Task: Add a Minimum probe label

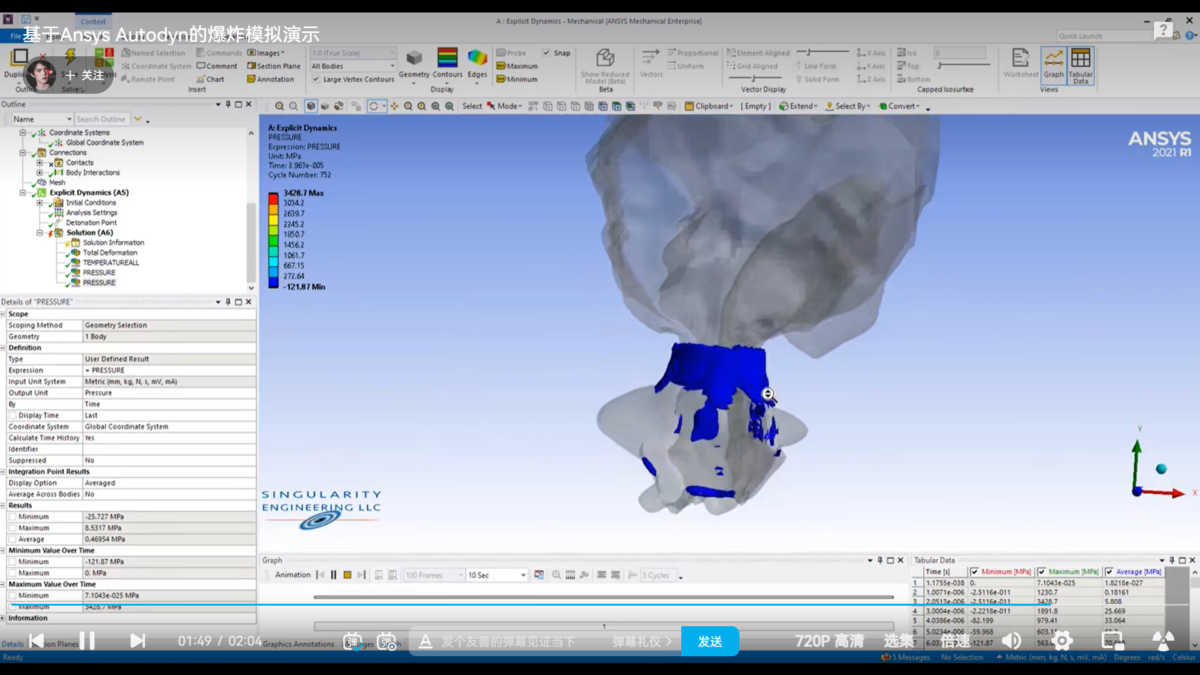Action: (x=516, y=79)
